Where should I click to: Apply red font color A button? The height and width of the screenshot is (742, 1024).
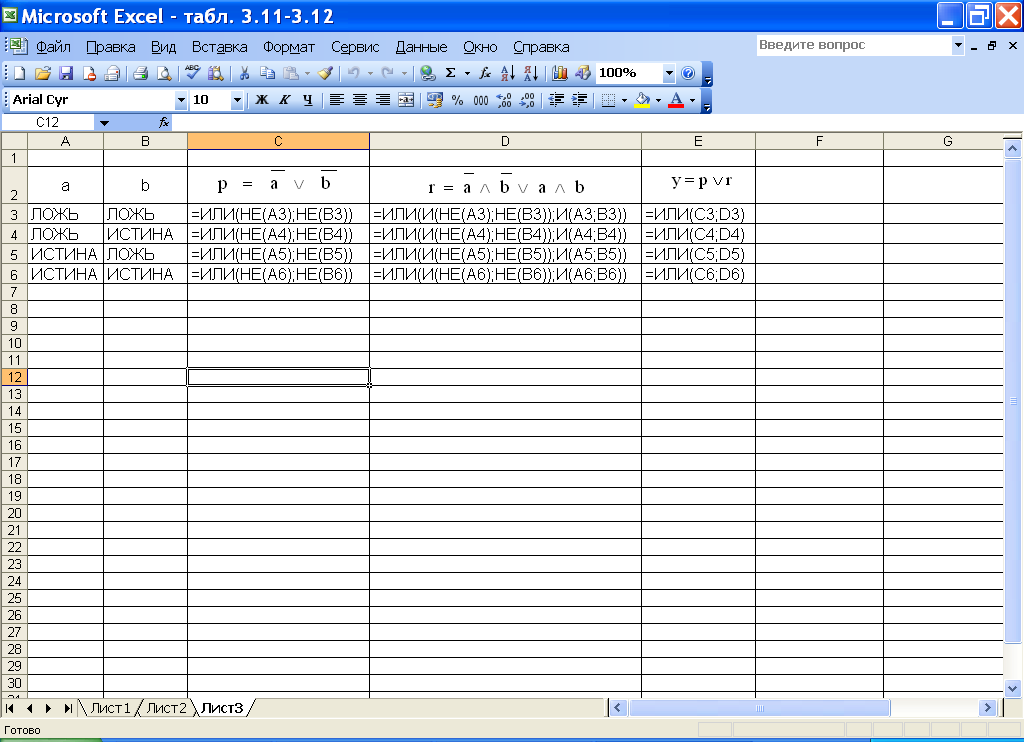[x=677, y=100]
